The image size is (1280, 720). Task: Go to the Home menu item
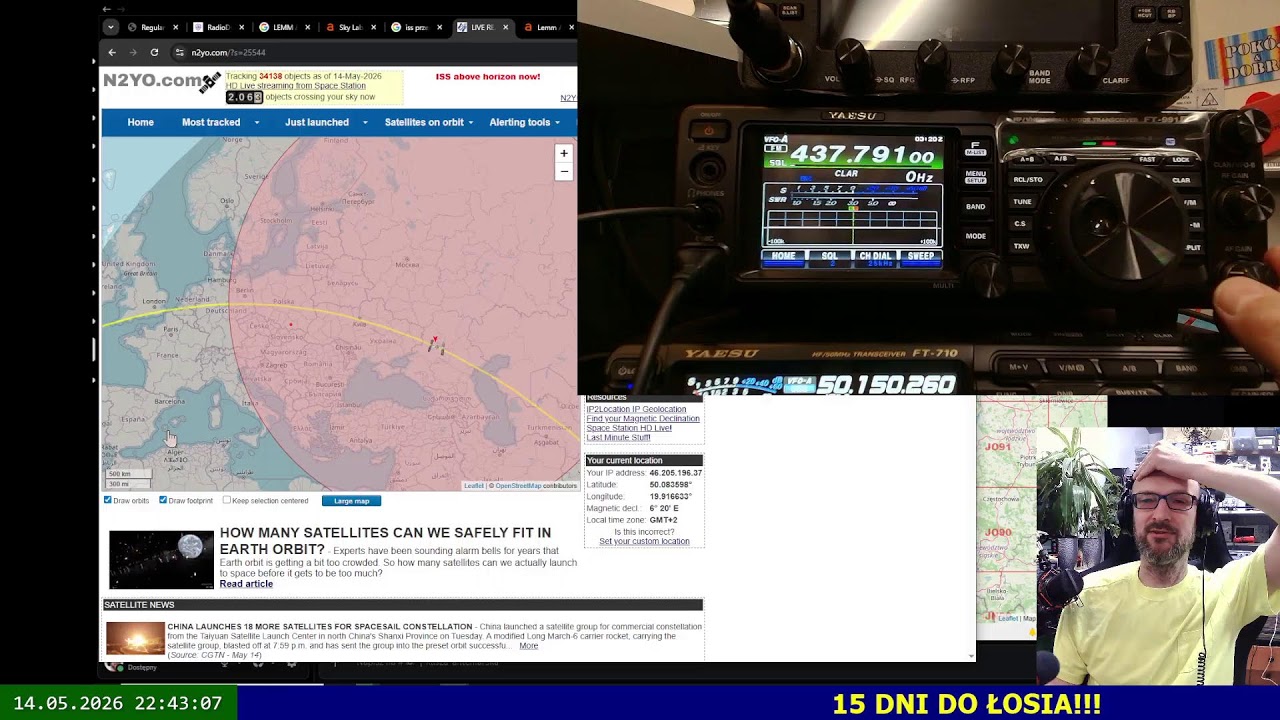(x=140, y=122)
